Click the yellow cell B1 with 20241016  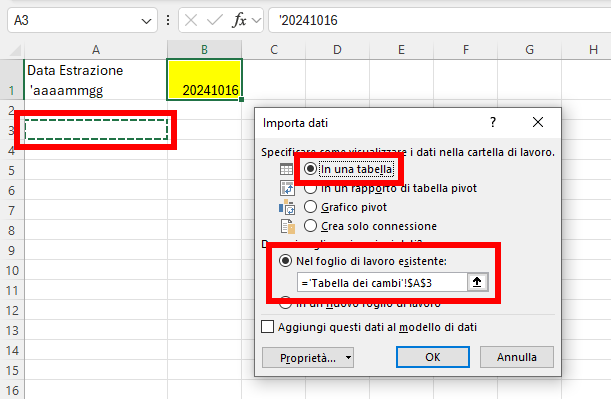point(205,79)
